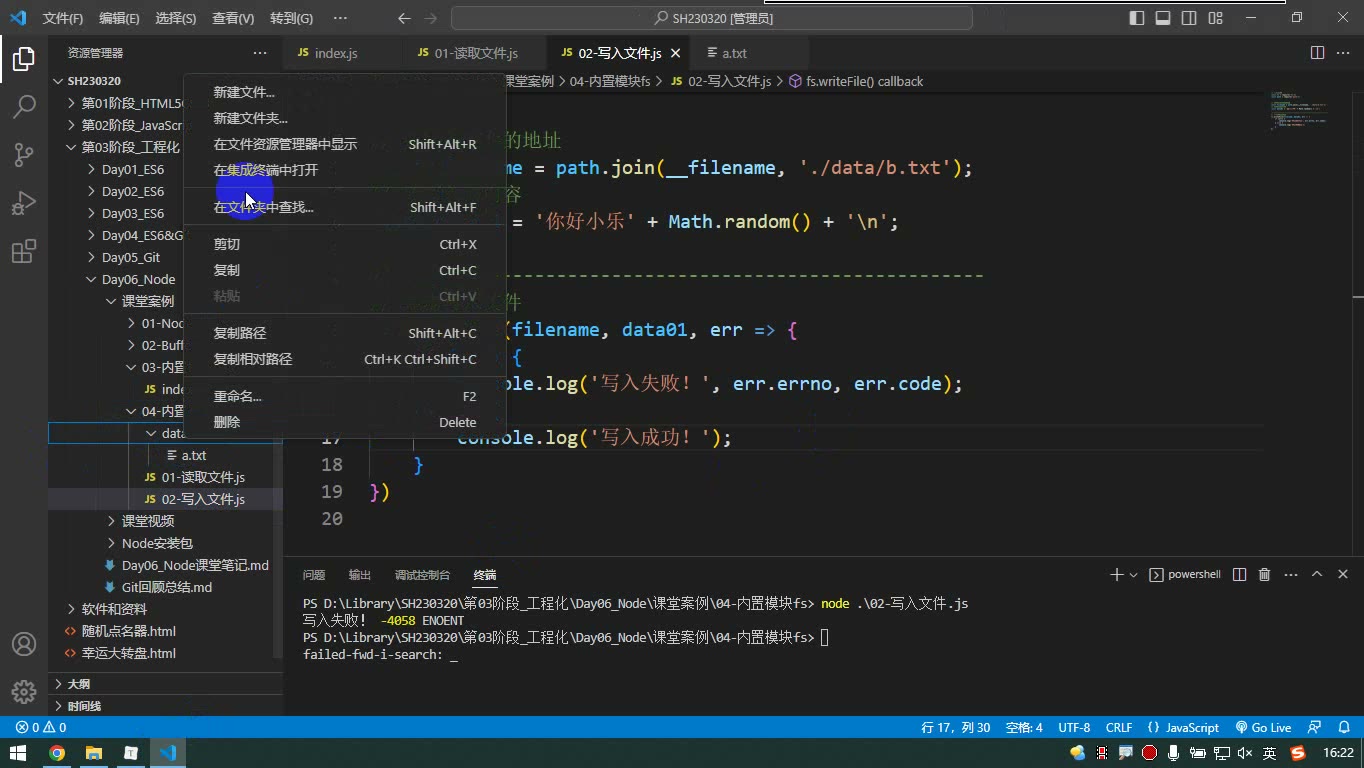This screenshot has width=1364, height=768.
Task: Click the command center search box
Action: tap(712, 18)
